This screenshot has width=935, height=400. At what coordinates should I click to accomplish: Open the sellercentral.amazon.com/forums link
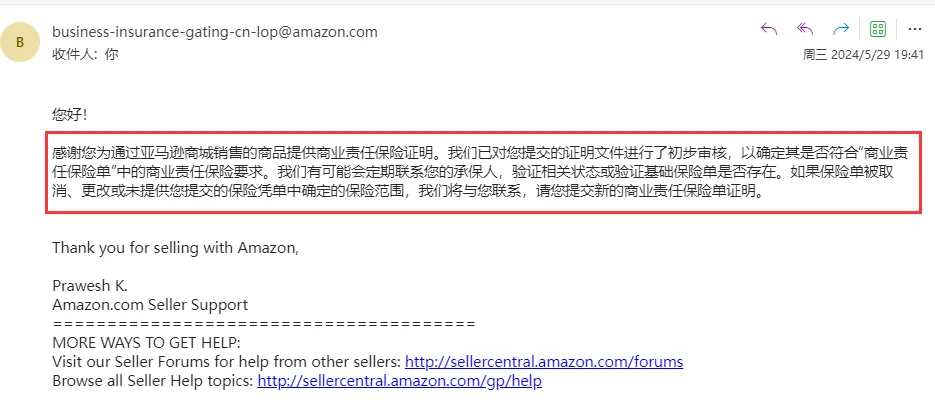(x=544, y=361)
